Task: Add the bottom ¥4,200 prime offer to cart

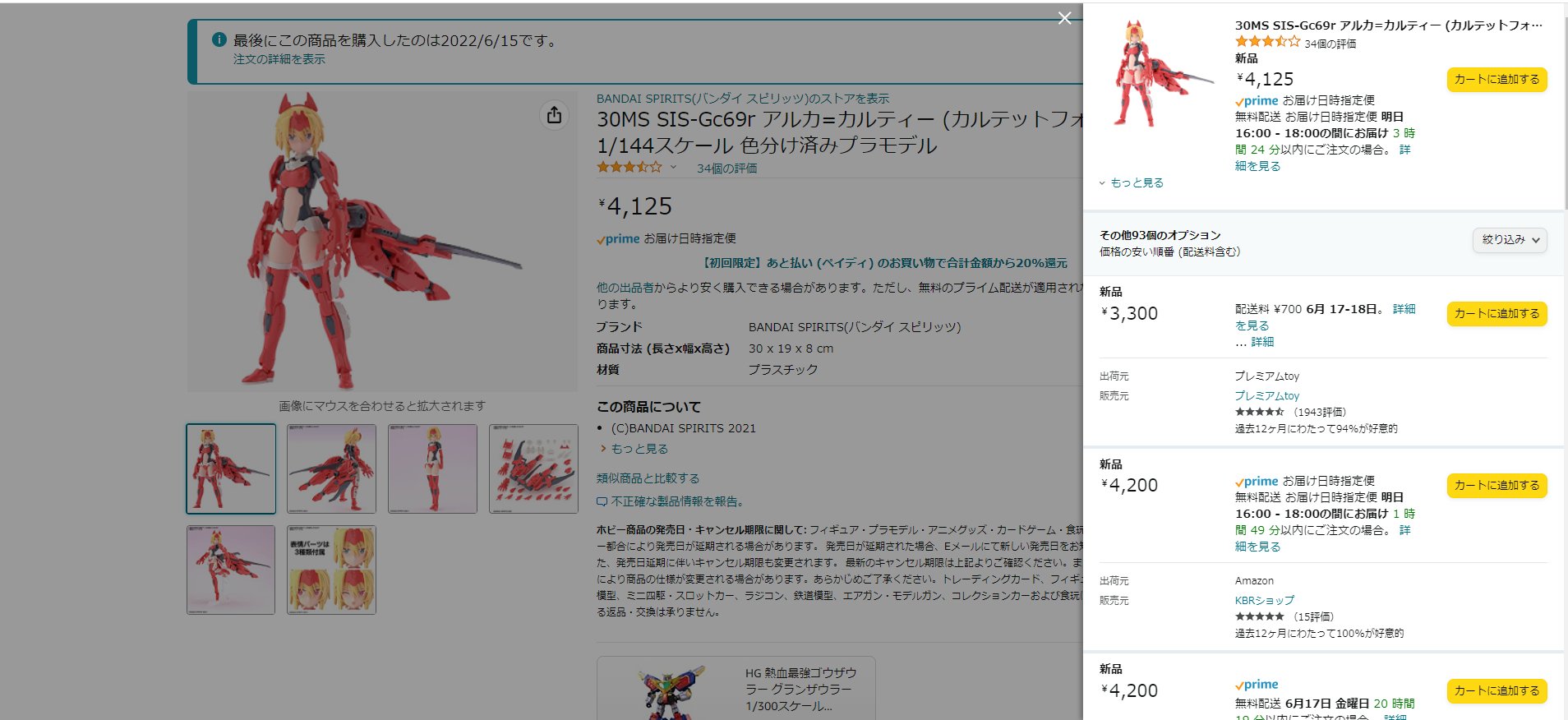Action: point(1497,691)
